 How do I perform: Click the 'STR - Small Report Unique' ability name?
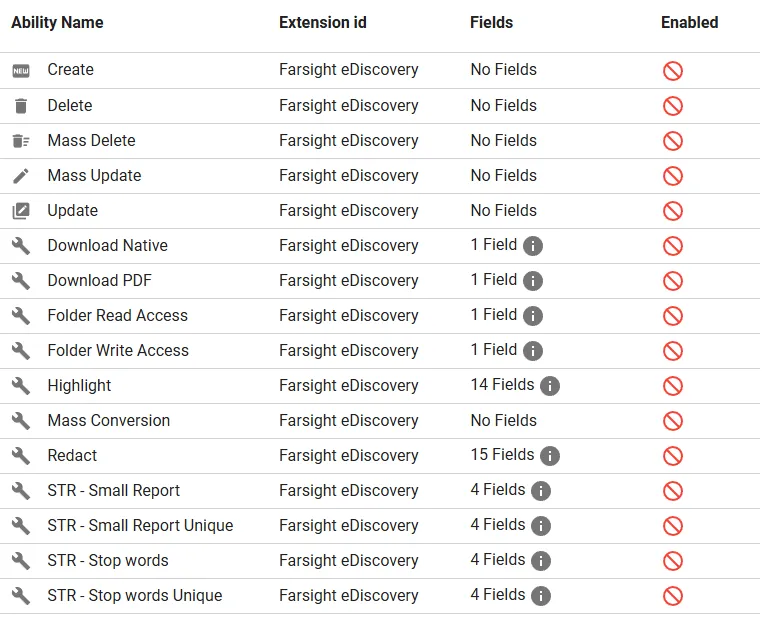[x=140, y=525]
